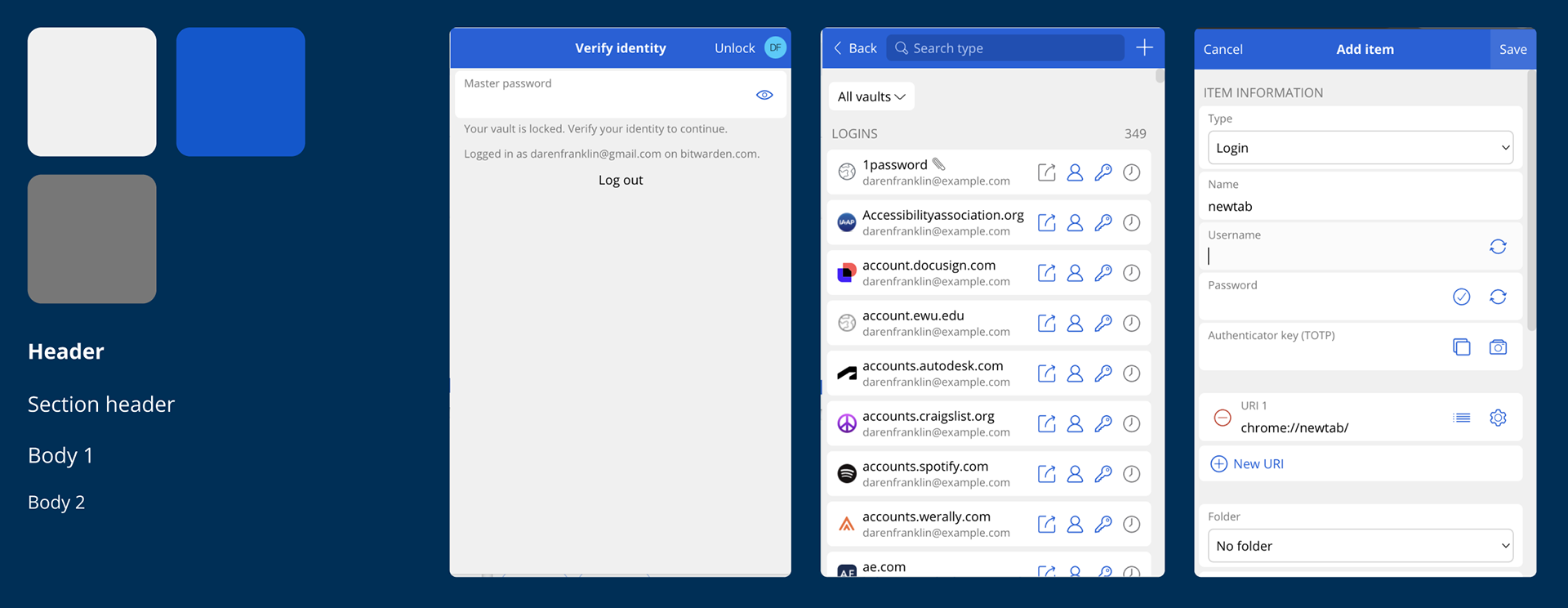Open URI 1 match options gear
This screenshot has width=1568, height=608.
tap(1498, 418)
